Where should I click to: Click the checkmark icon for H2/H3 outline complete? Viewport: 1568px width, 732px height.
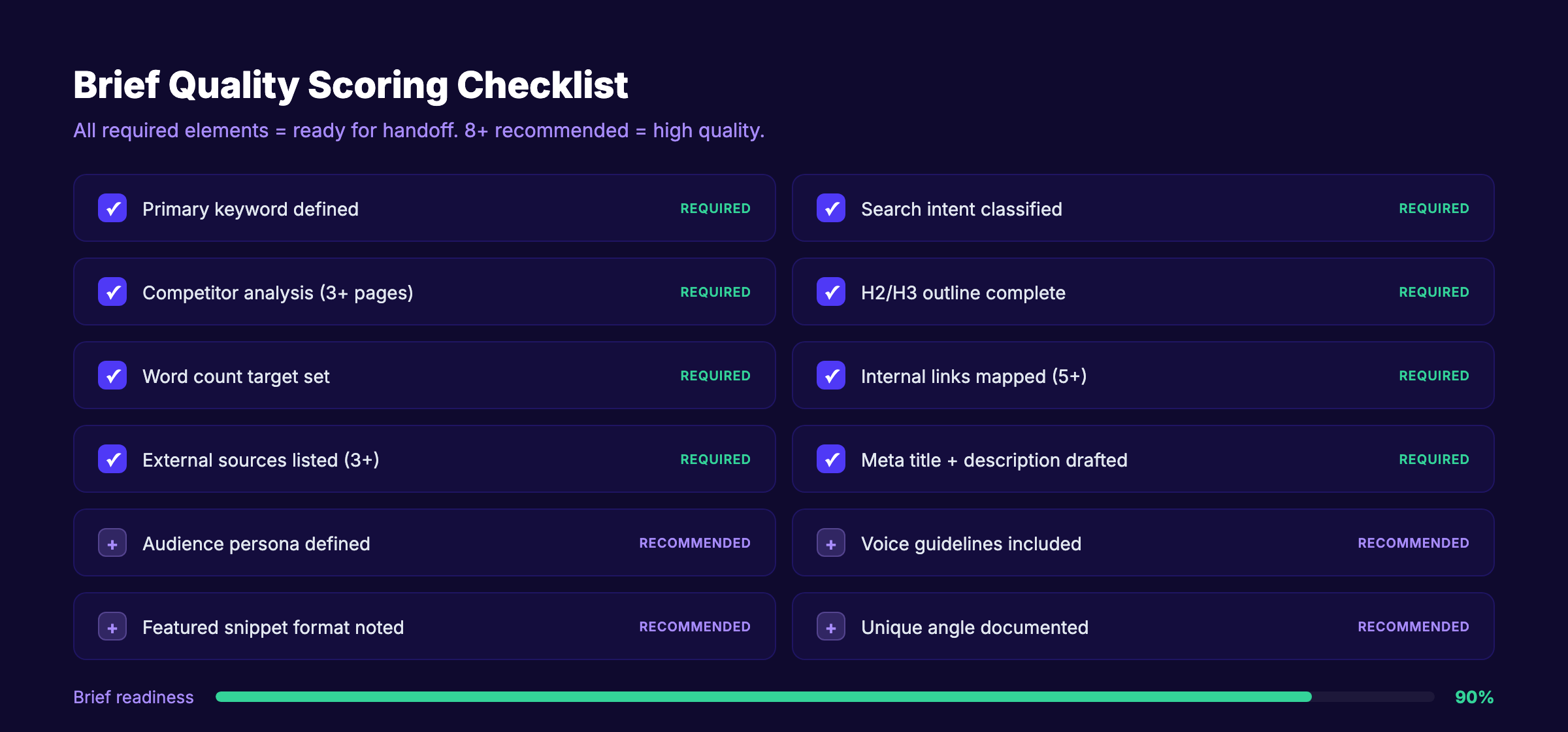point(831,292)
